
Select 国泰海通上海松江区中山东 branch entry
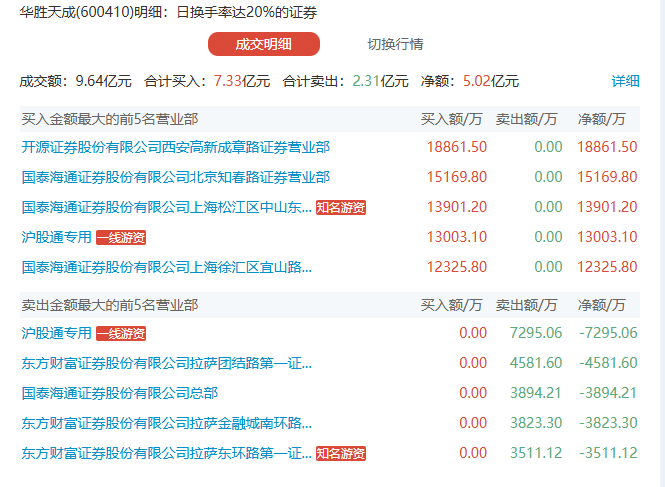pos(166,207)
